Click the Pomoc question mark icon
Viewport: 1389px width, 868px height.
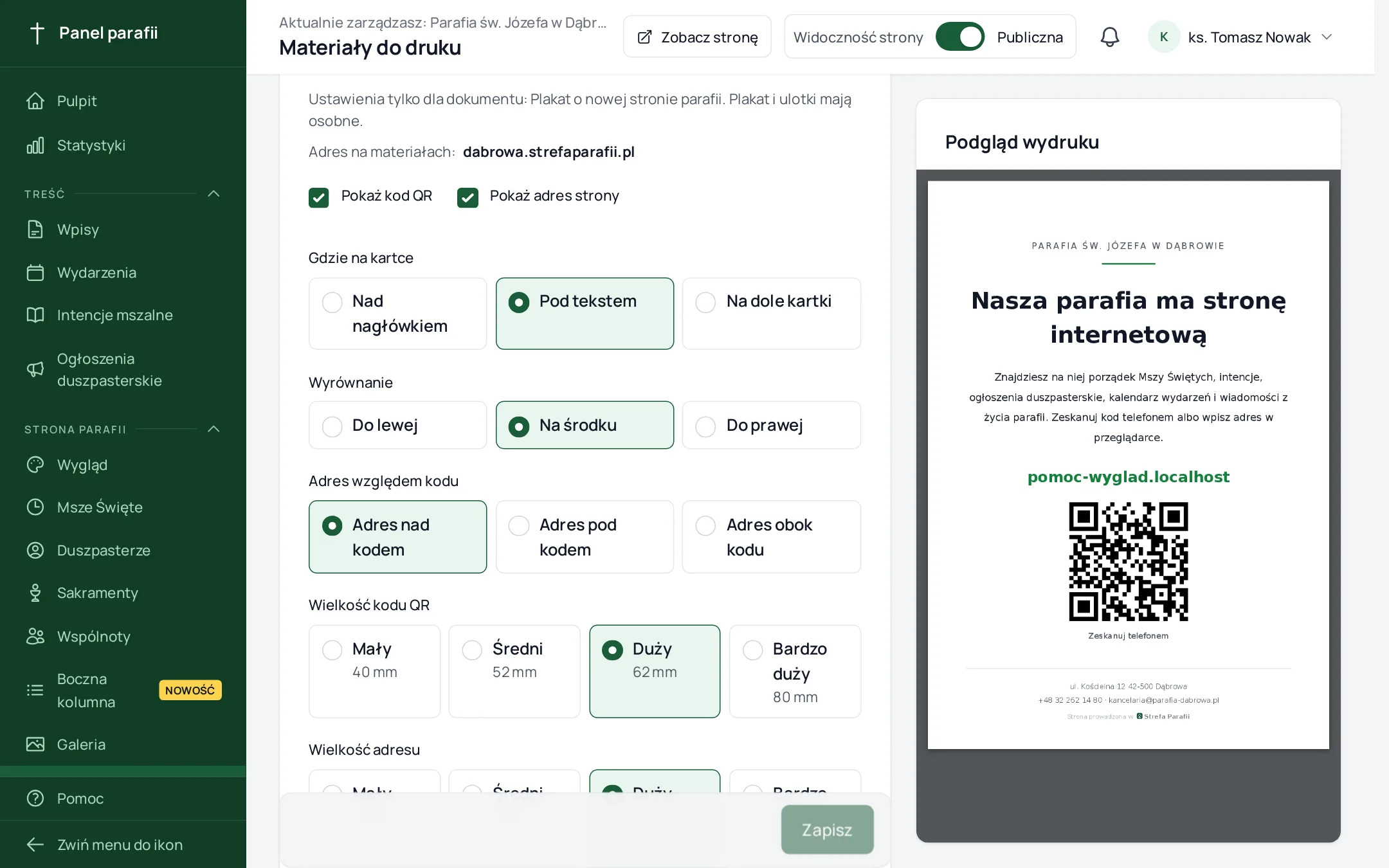35,799
